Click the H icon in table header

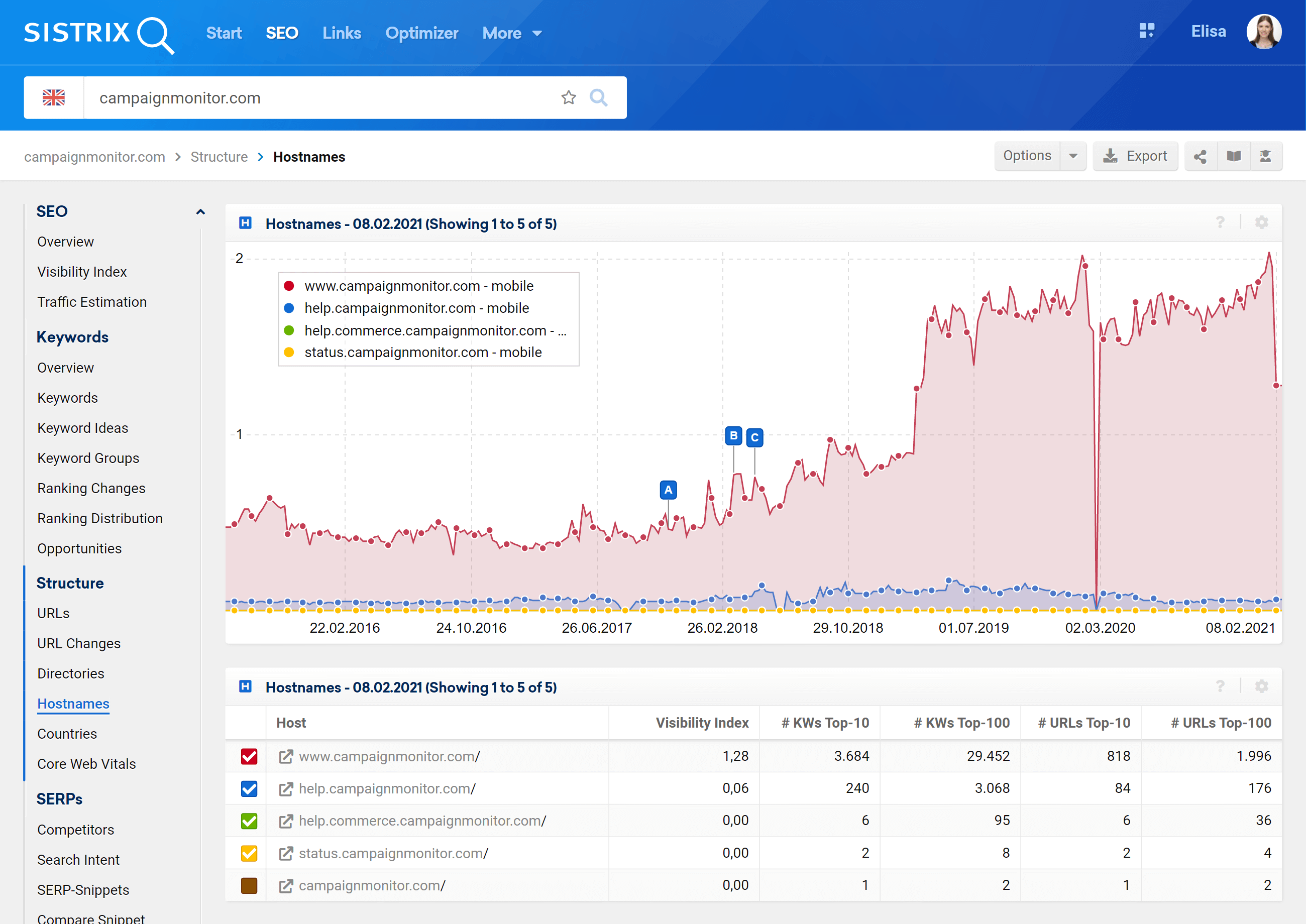(x=245, y=687)
